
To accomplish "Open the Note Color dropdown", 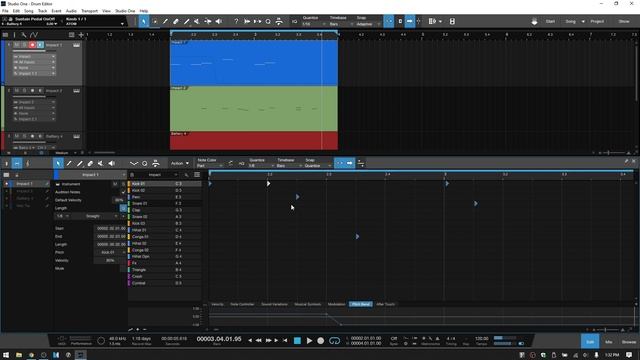I will click(x=209, y=166).
